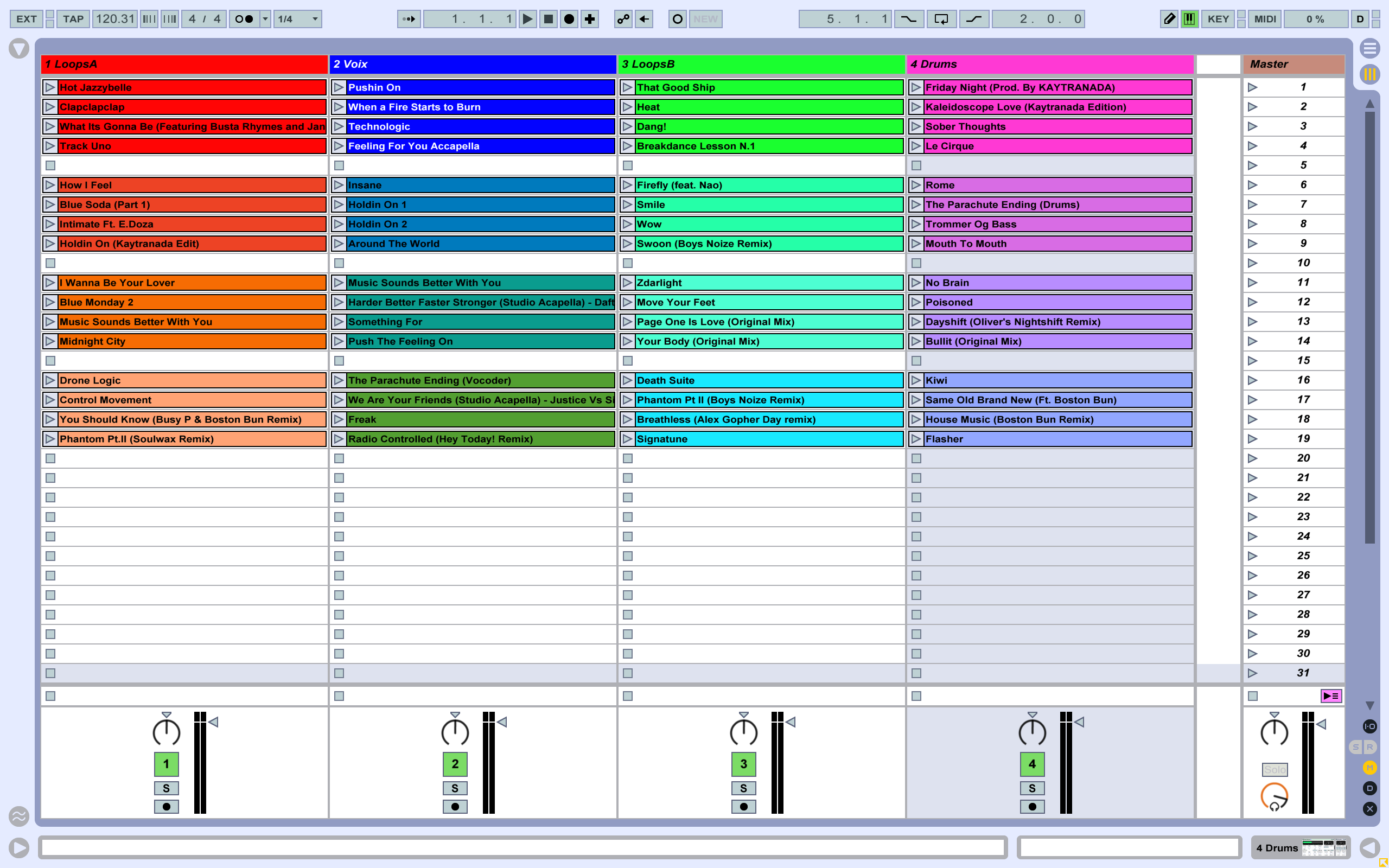Click the Loop switch icon

tap(941, 19)
